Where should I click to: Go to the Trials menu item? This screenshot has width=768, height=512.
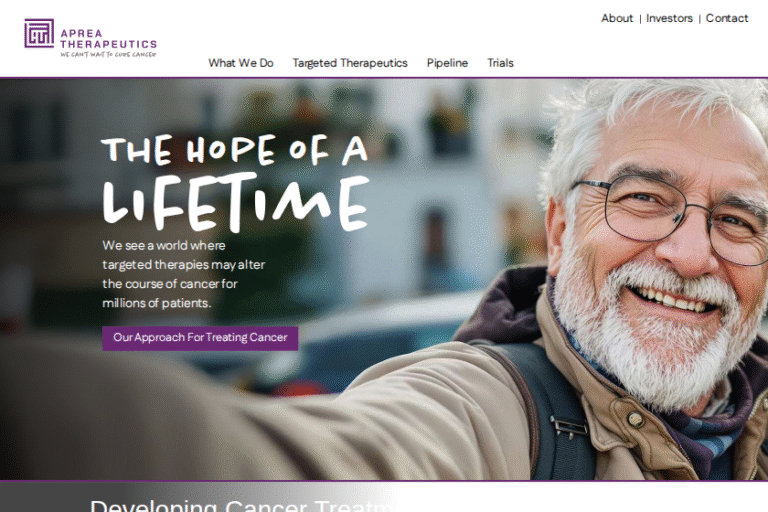click(500, 63)
